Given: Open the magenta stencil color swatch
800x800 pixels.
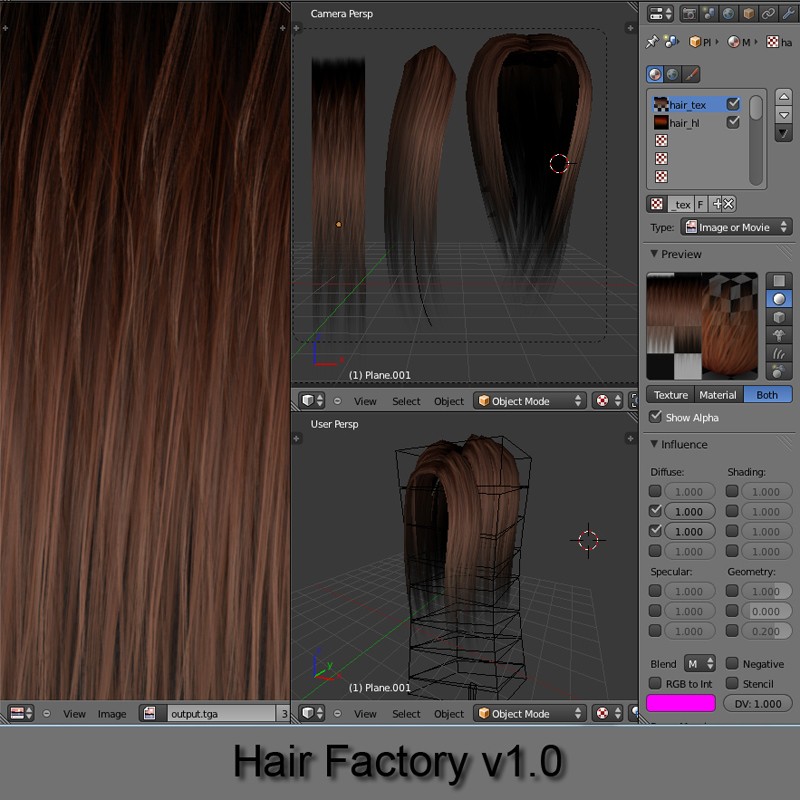Looking at the screenshot, I should (x=680, y=702).
